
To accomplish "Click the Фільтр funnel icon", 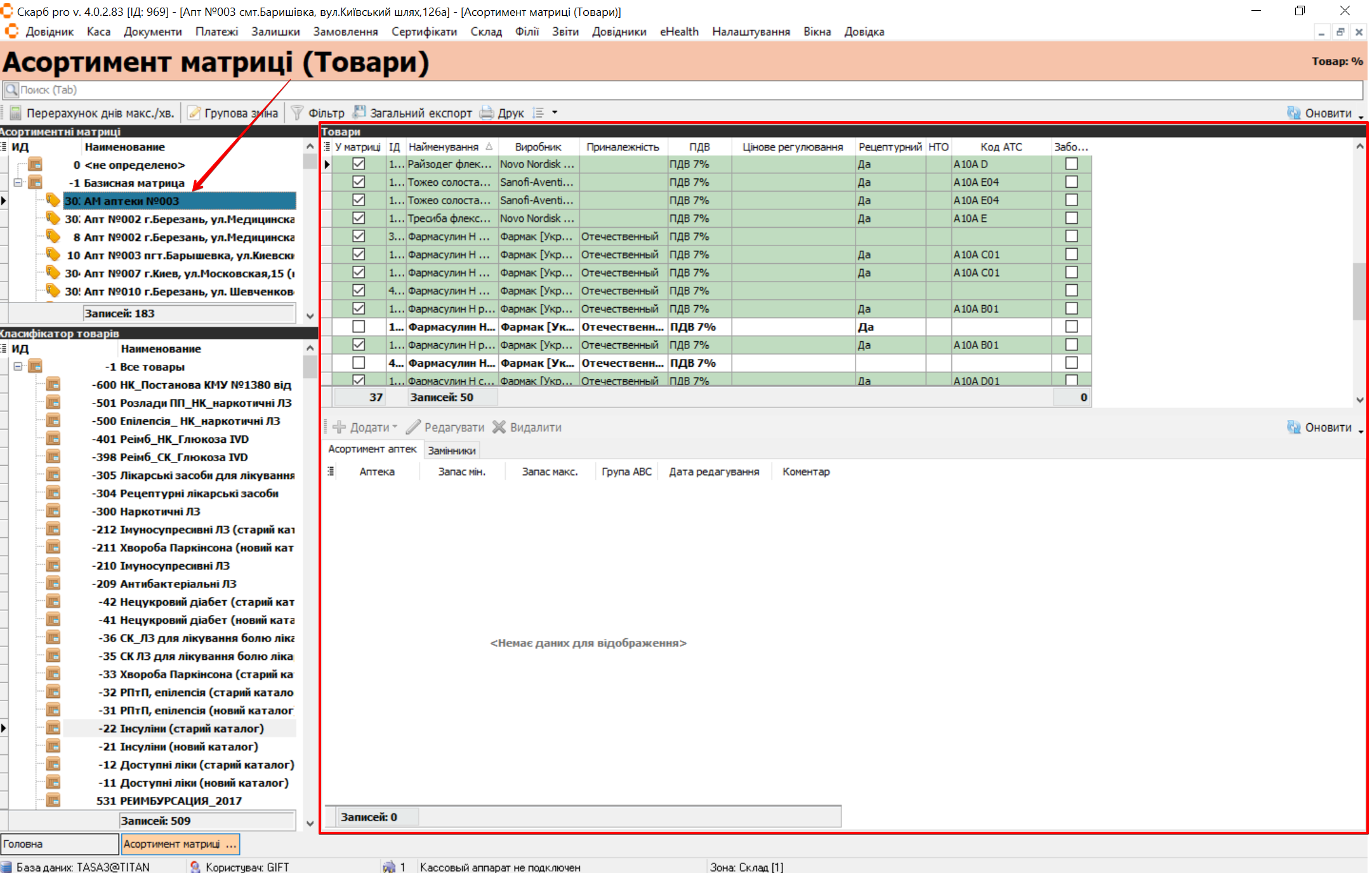I will coord(297,113).
